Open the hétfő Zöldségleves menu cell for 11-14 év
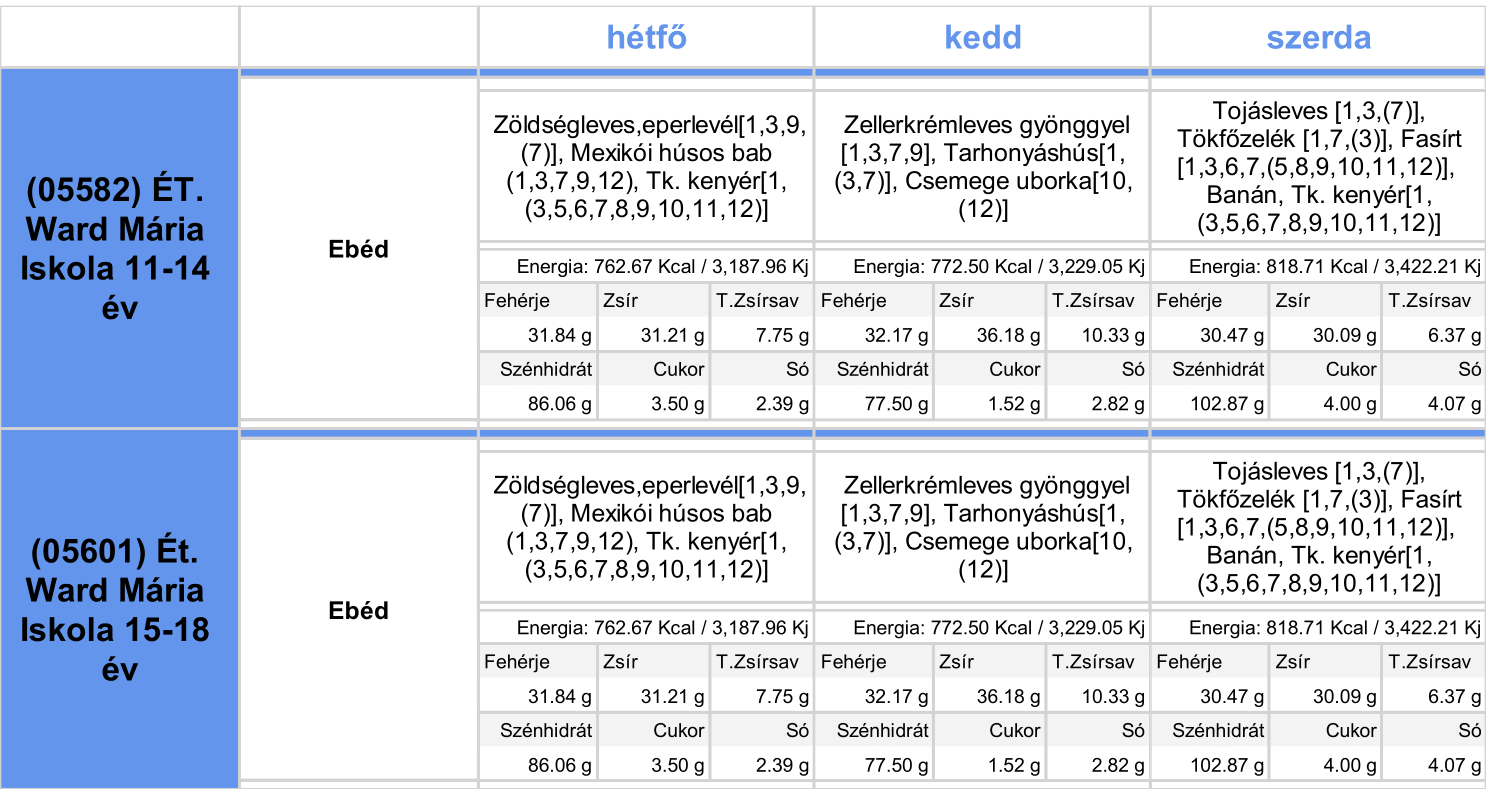The height and width of the screenshot is (789, 1490). click(646, 167)
